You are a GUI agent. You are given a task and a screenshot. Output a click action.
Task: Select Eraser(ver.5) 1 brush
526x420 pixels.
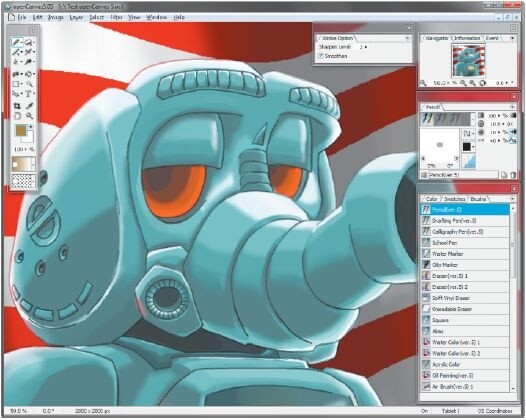(x=465, y=276)
